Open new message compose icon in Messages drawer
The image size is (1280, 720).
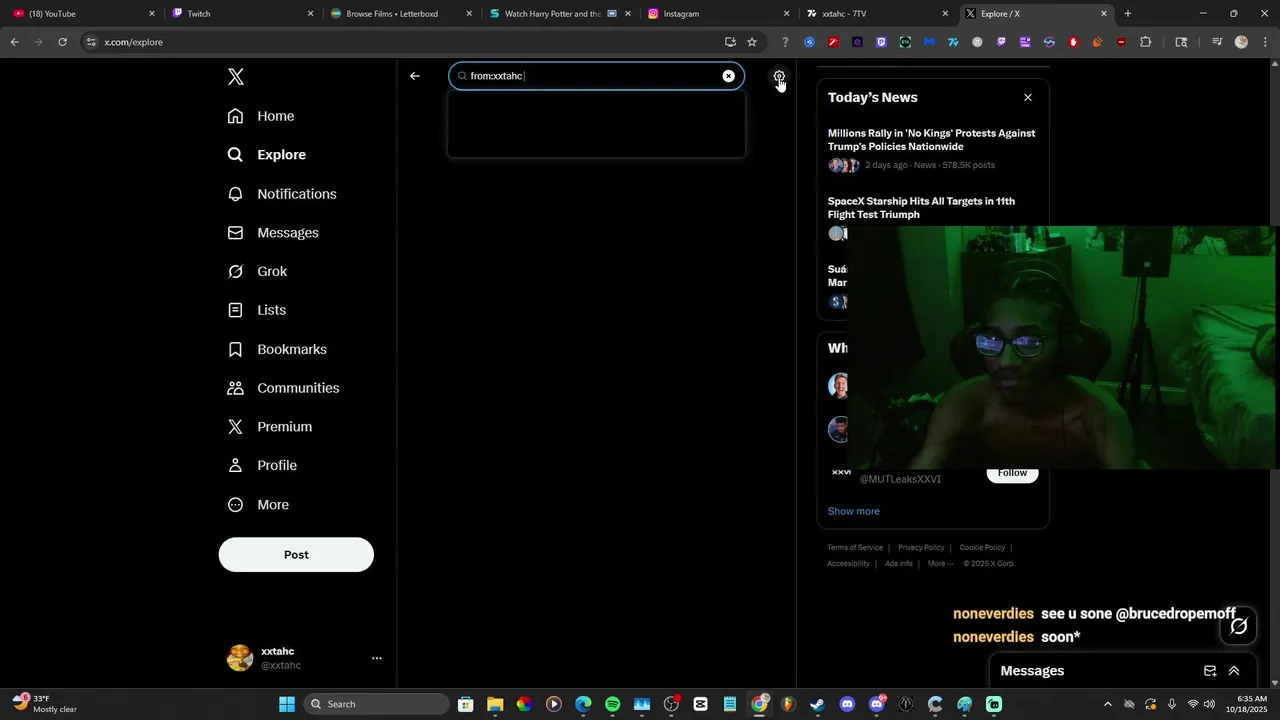pos(1210,671)
